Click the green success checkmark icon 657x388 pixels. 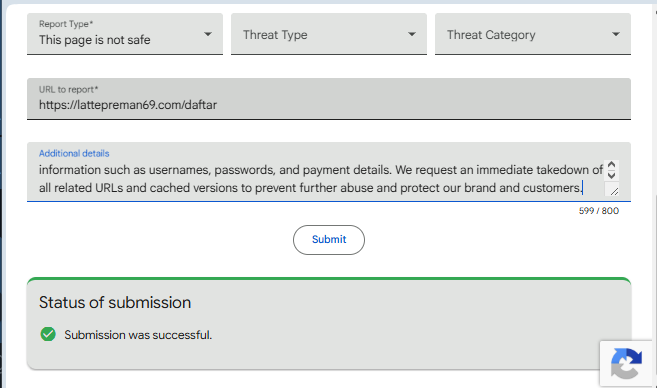point(48,334)
